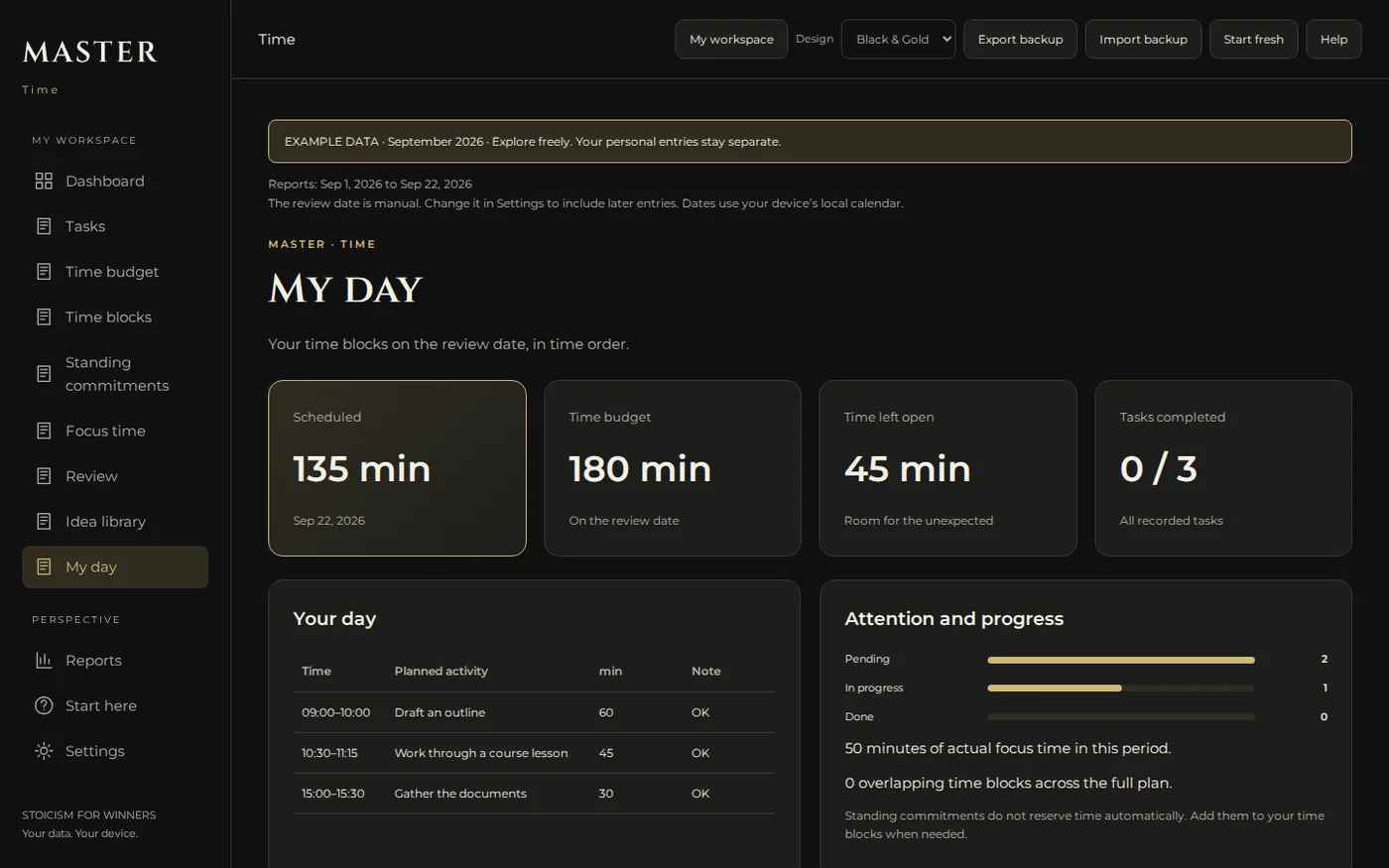Open the Time budget label
1389x868 pixels.
coord(112,272)
